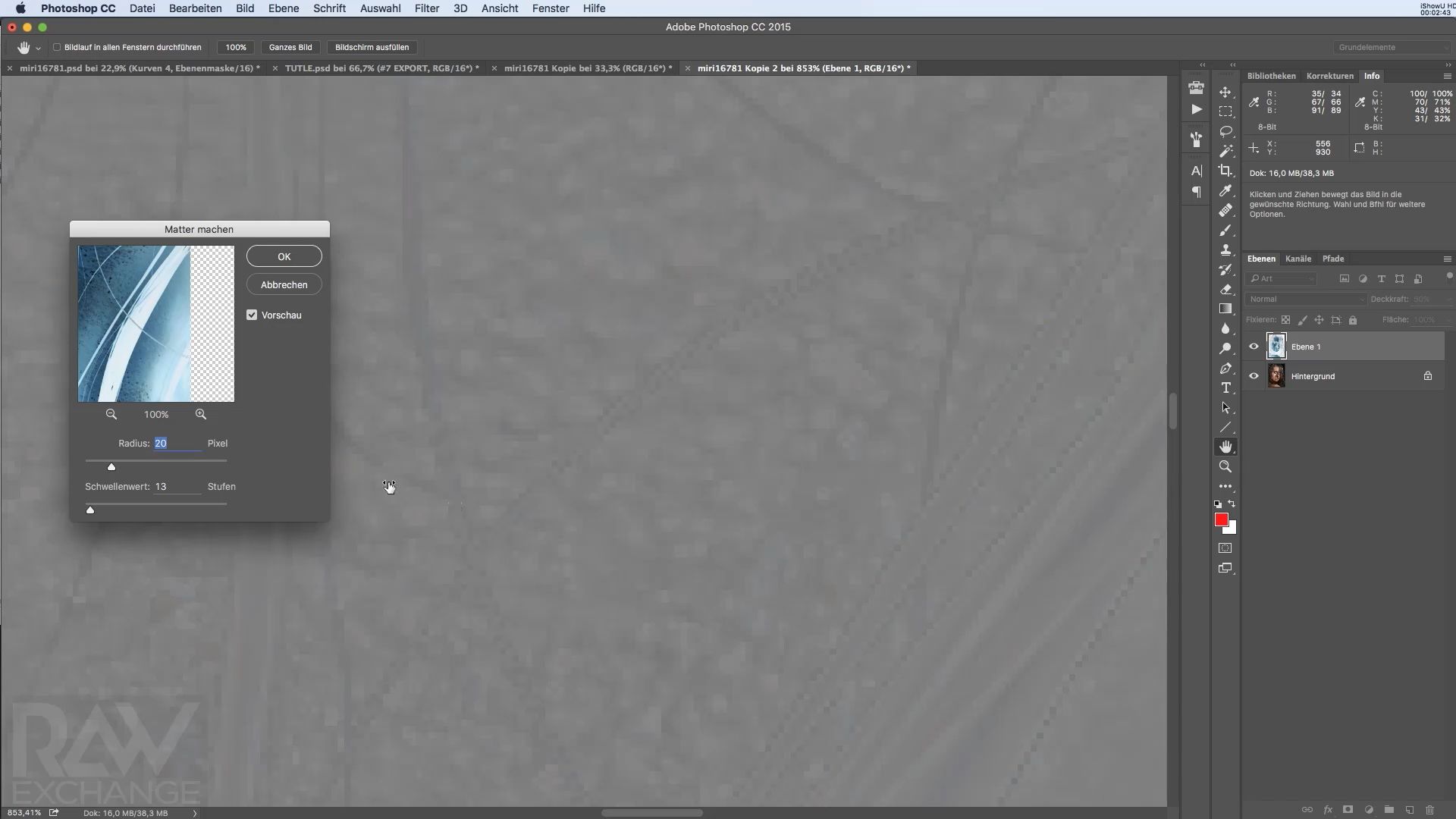Open the Hand tool preset picker arrow
The image size is (1456, 819).
pos(38,48)
